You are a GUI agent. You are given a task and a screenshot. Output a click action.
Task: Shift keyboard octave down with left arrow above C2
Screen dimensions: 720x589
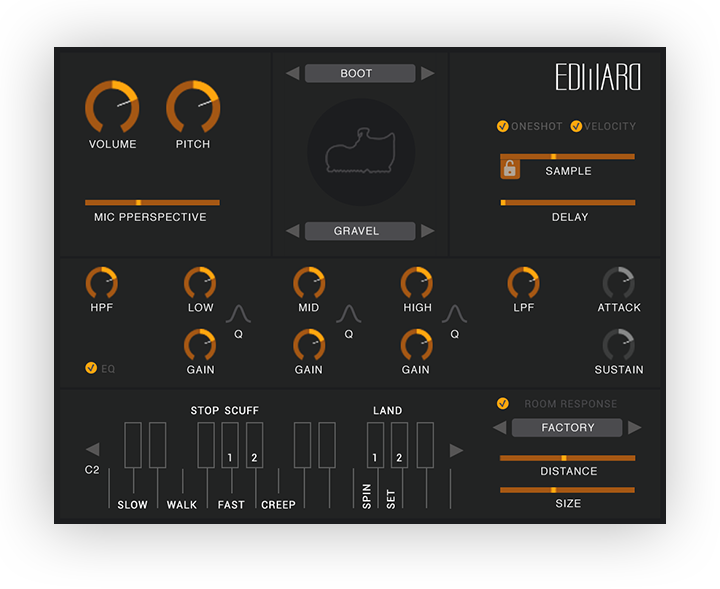point(92,450)
